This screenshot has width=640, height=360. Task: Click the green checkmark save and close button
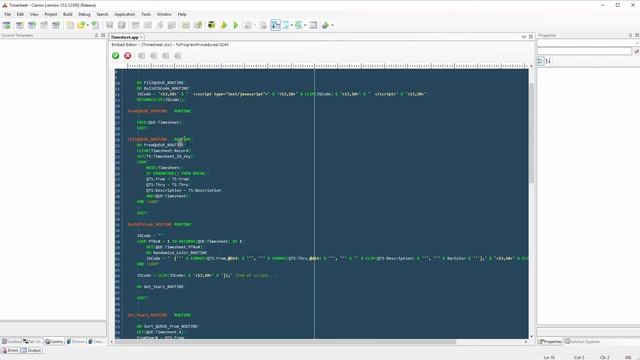pyautogui.click(x=116, y=56)
